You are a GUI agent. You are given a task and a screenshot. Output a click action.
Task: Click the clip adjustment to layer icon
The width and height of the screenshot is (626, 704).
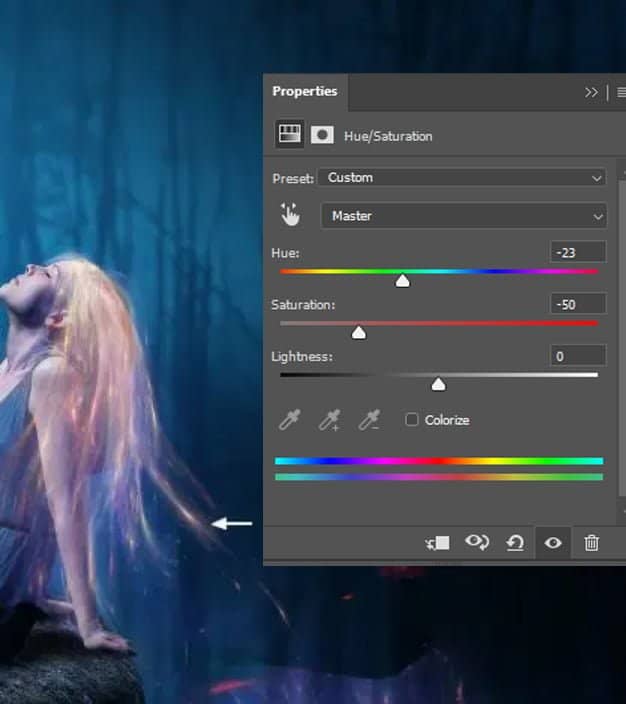[x=437, y=543]
